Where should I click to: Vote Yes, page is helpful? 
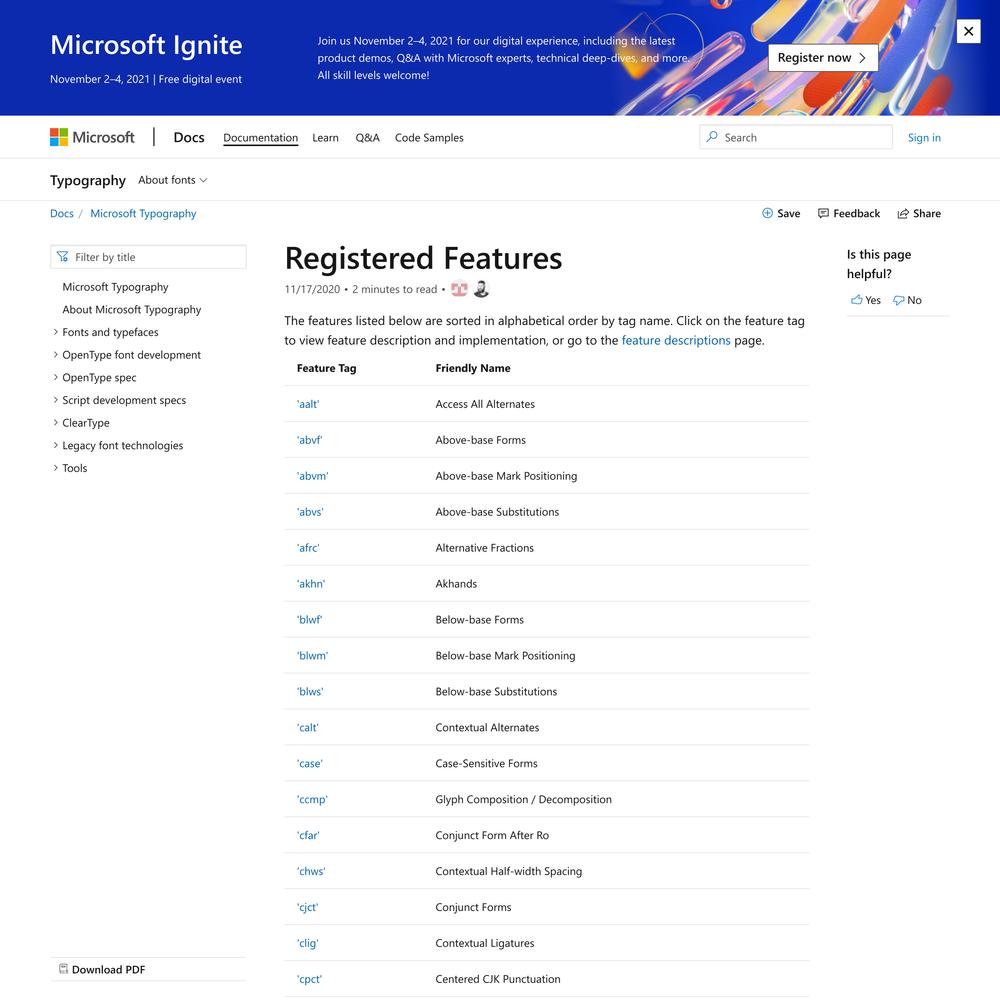click(865, 300)
